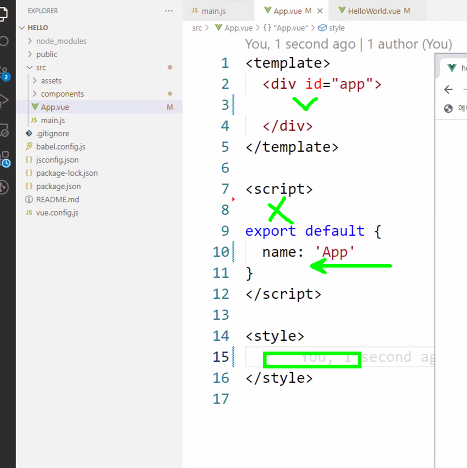Image resolution: width=467 pixels, height=468 pixels.
Task: Click the globe icon in browser preview
Action: coord(448,108)
